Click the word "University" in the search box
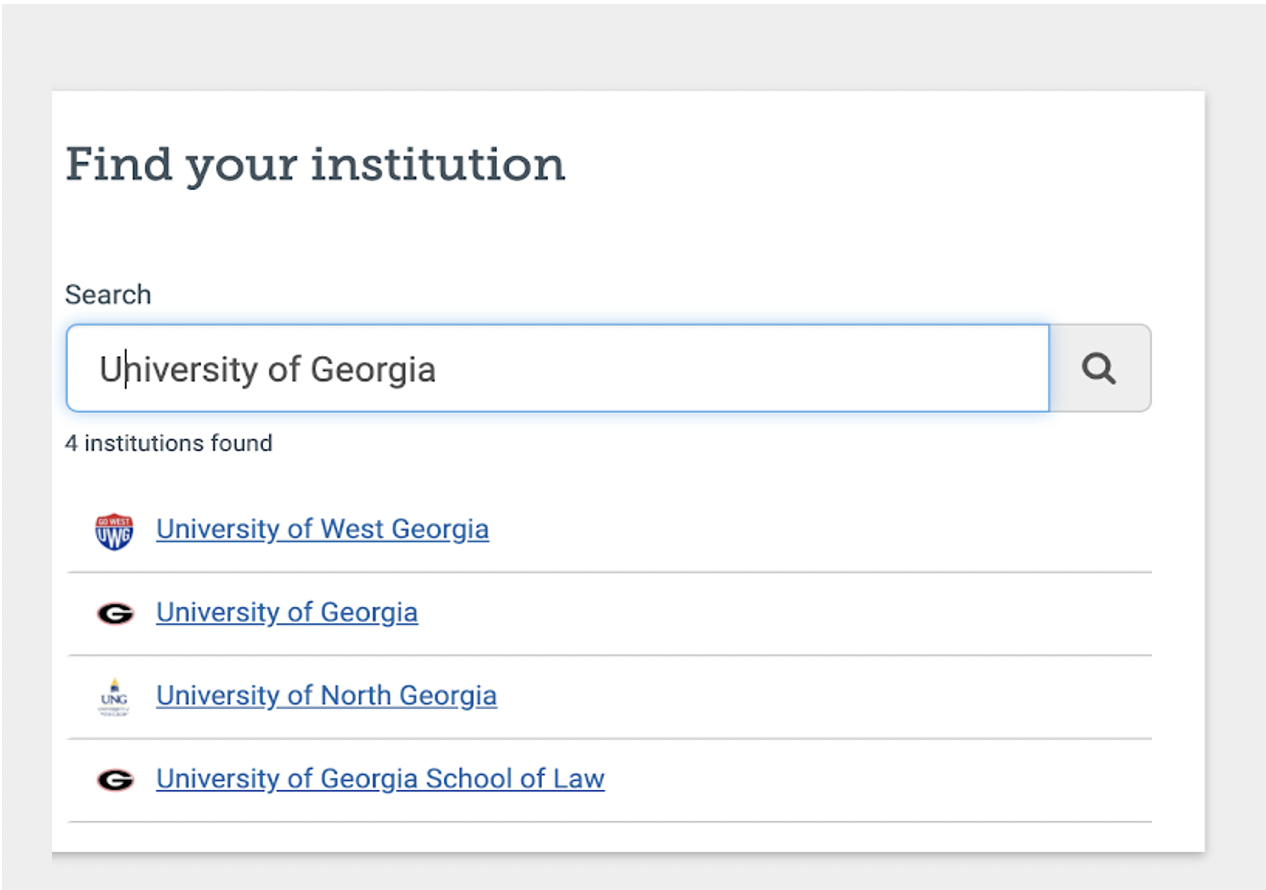1266x890 pixels. tap(179, 369)
